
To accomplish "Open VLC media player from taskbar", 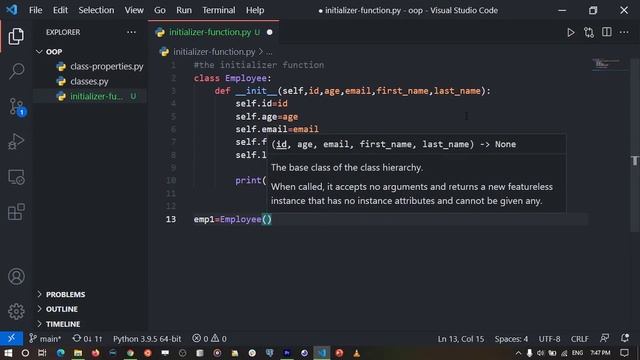I will [x=356, y=353].
